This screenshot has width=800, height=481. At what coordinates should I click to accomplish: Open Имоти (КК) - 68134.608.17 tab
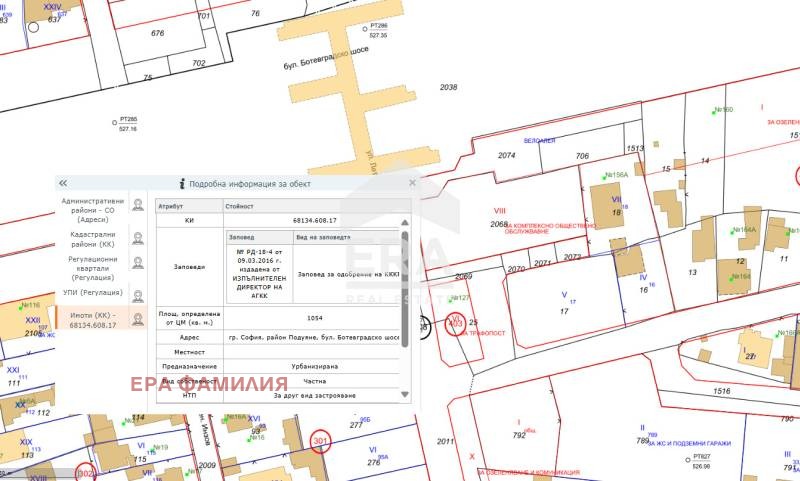(x=93, y=319)
